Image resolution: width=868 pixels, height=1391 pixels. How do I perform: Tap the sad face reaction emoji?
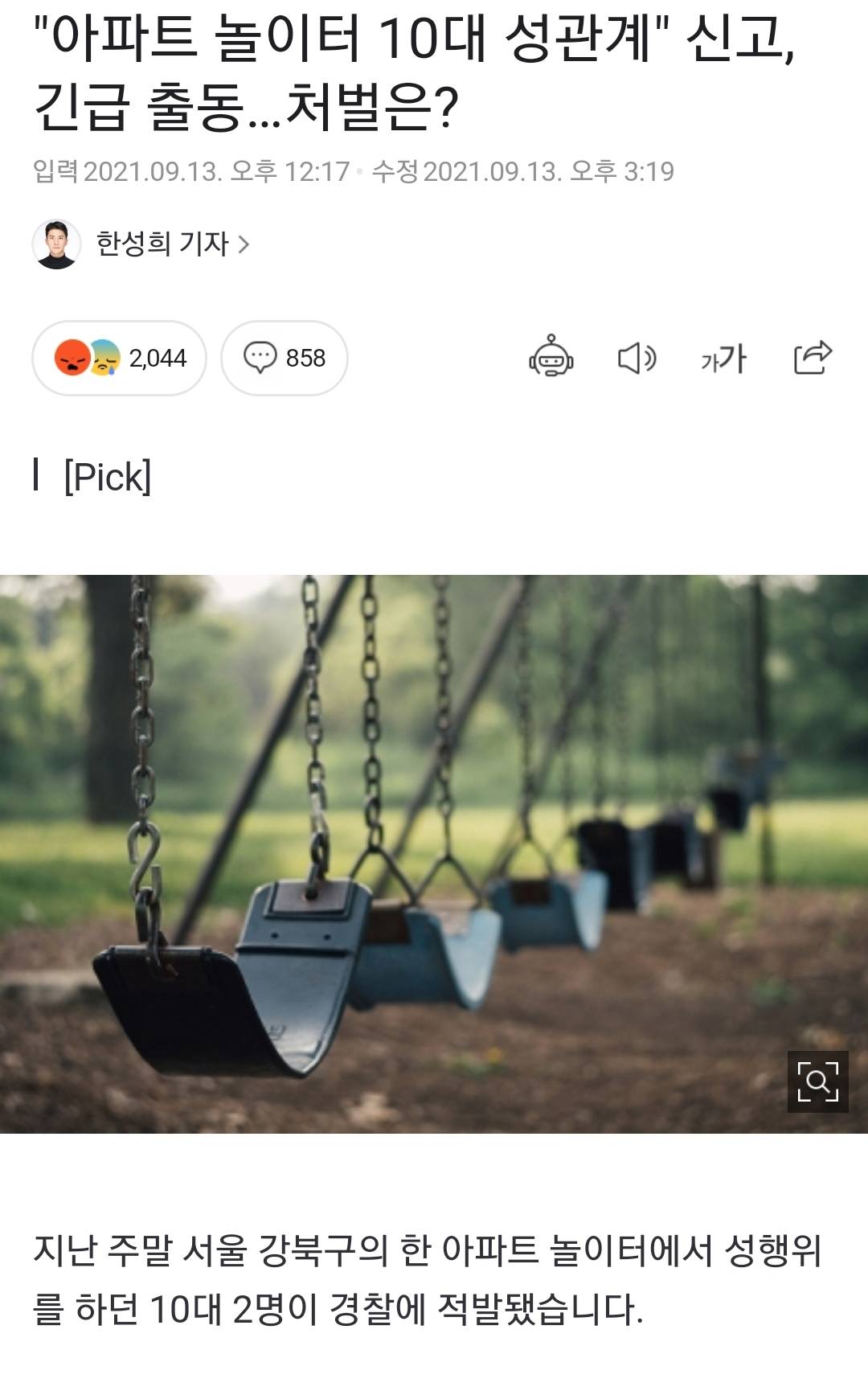(104, 358)
